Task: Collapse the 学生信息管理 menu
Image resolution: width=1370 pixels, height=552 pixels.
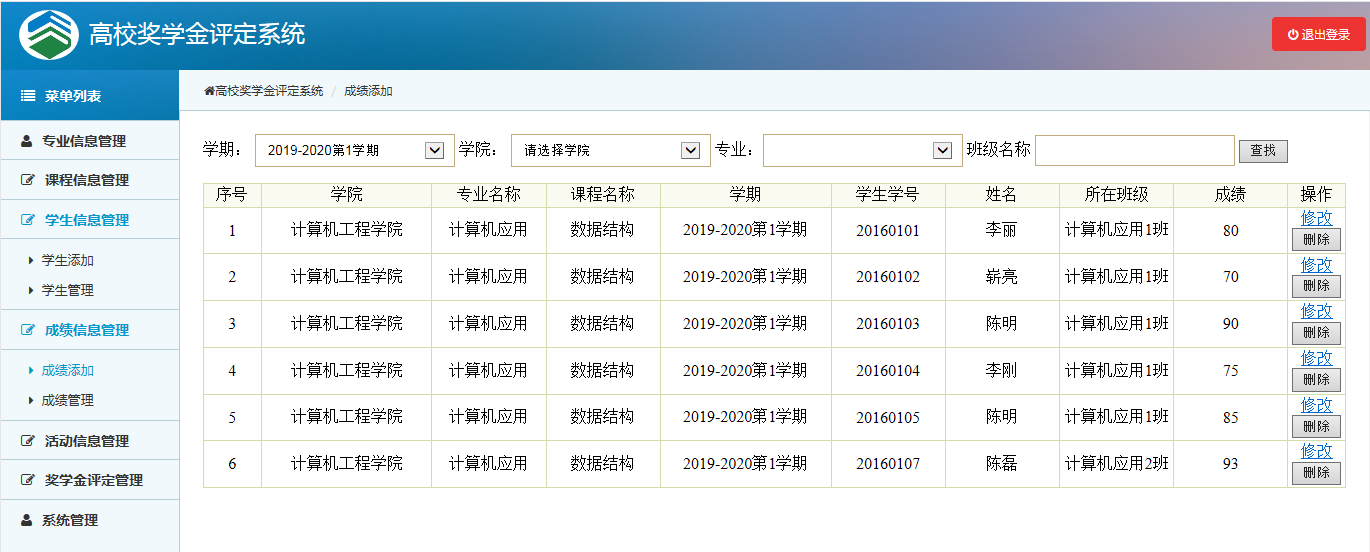Action: point(90,220)
